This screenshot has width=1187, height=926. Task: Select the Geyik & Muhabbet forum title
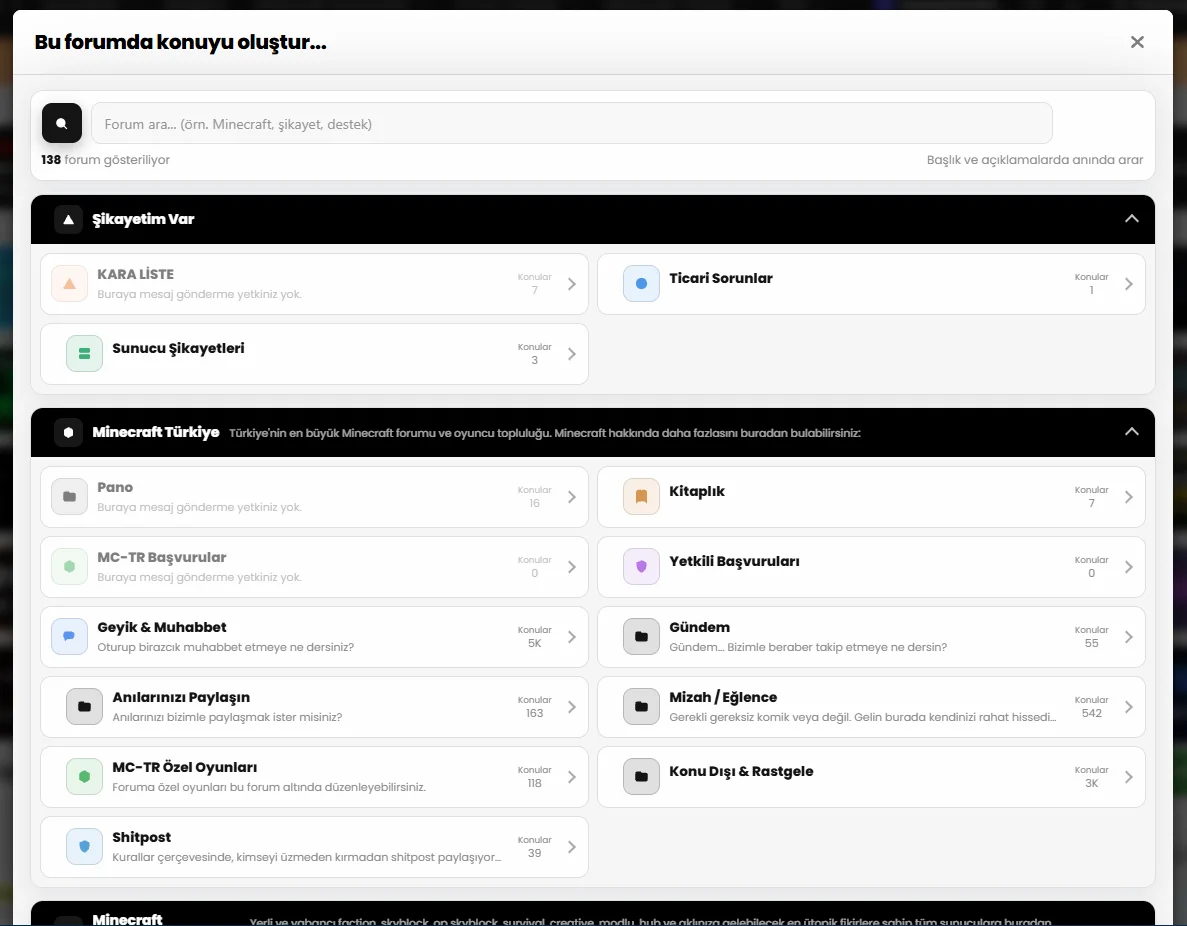pyautogui.click(x=161, y=627)
